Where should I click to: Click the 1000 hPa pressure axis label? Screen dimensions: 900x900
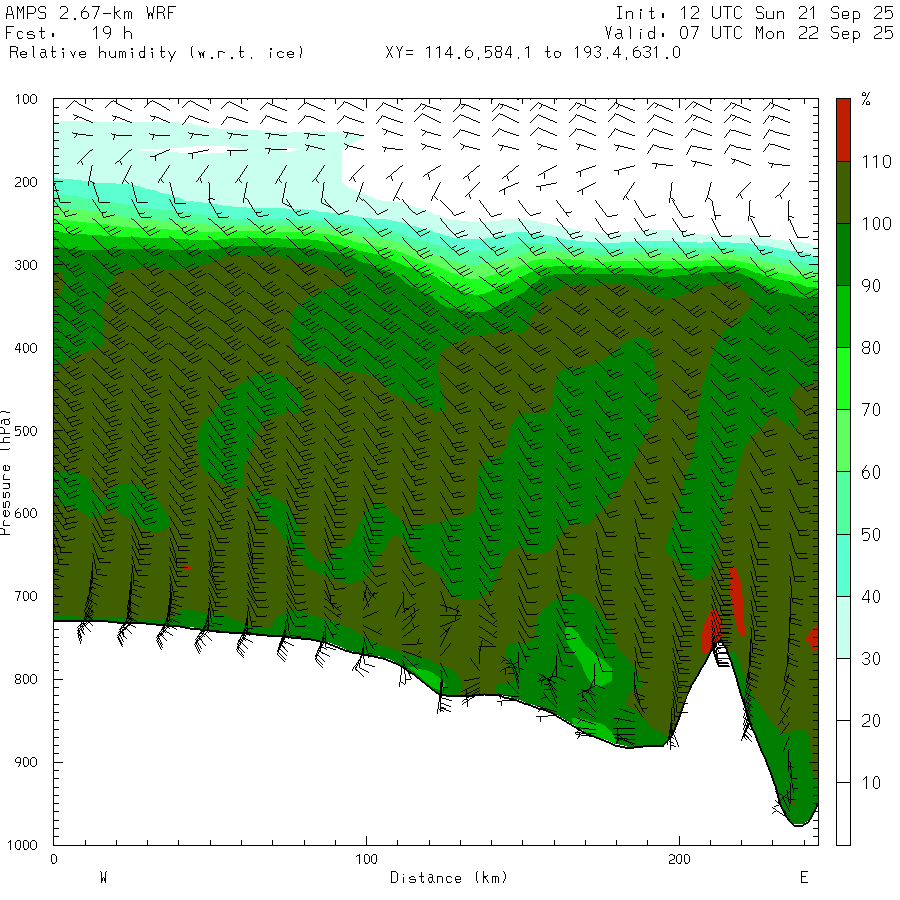click(x=22, y=845)
